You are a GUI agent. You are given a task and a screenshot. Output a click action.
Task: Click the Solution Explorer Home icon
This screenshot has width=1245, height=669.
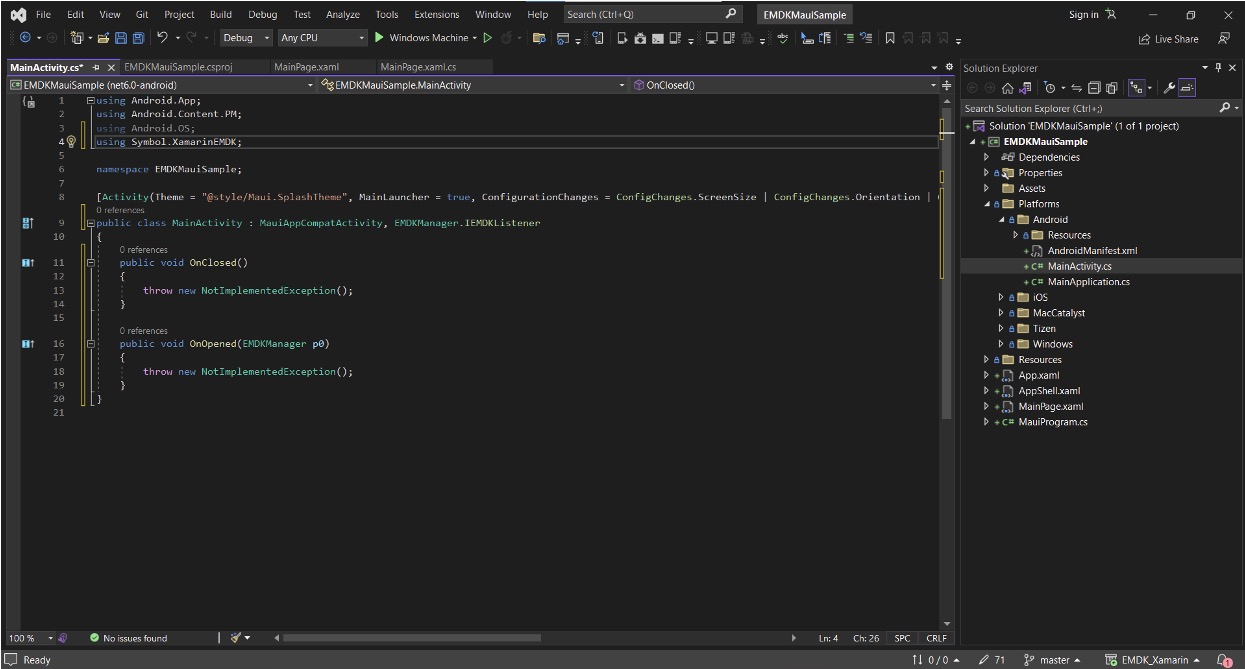tap(1007, 88)
